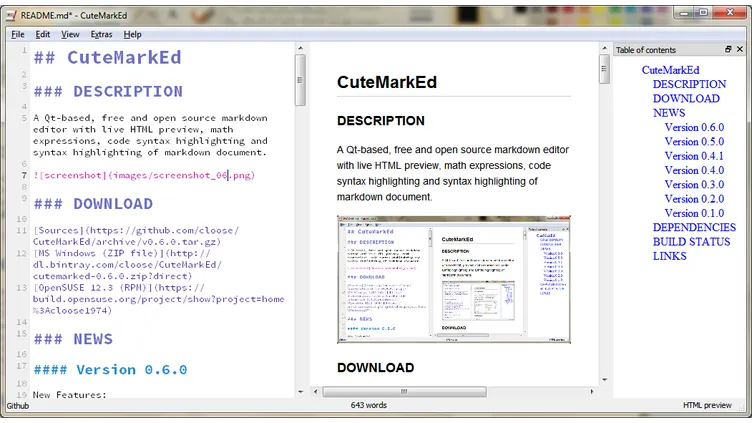The height and width of the screenshot is (423, 752).
Task: Click the screenshot image markdown line
Action: 144,176
